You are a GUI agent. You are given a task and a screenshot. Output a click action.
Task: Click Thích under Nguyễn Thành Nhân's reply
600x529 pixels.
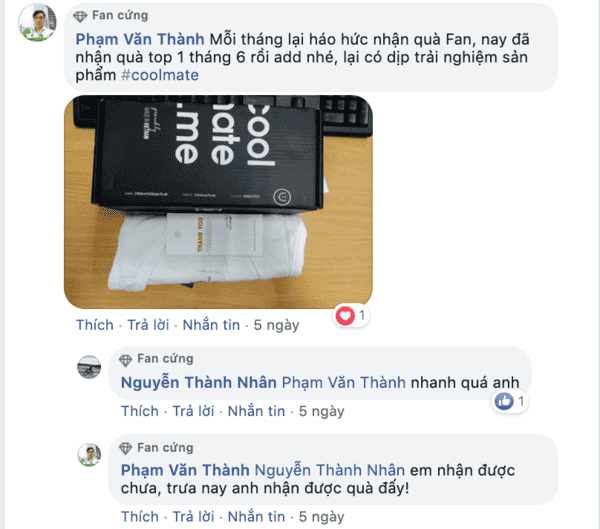(140, 411)
